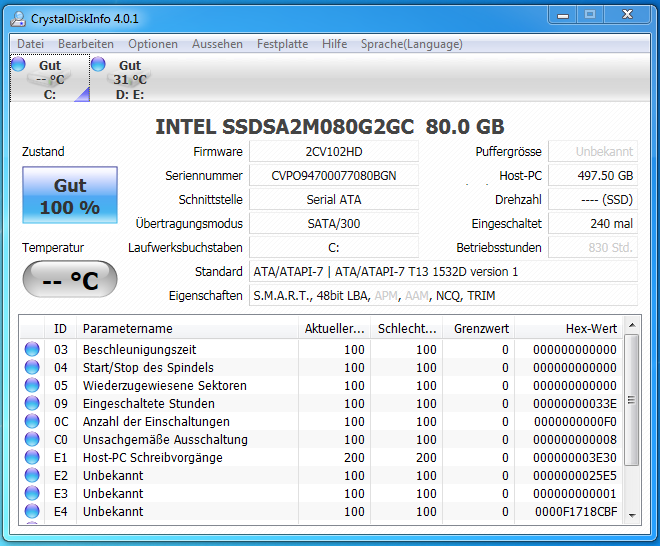Click blue status orb on C: drive tab
660x546 pixels.
pos(19,64)
